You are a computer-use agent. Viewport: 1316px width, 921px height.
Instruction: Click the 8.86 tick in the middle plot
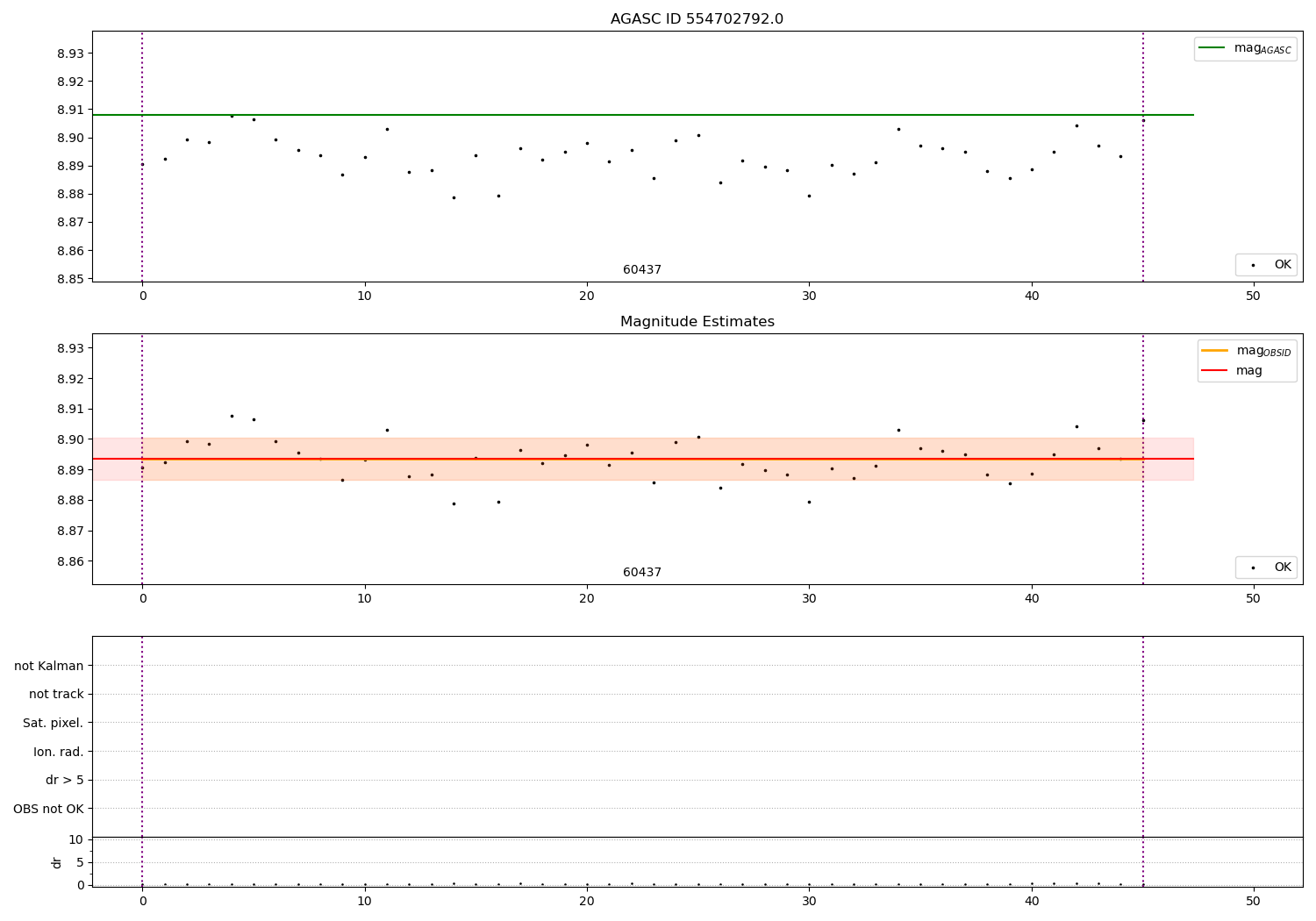[x=70, y=561]
